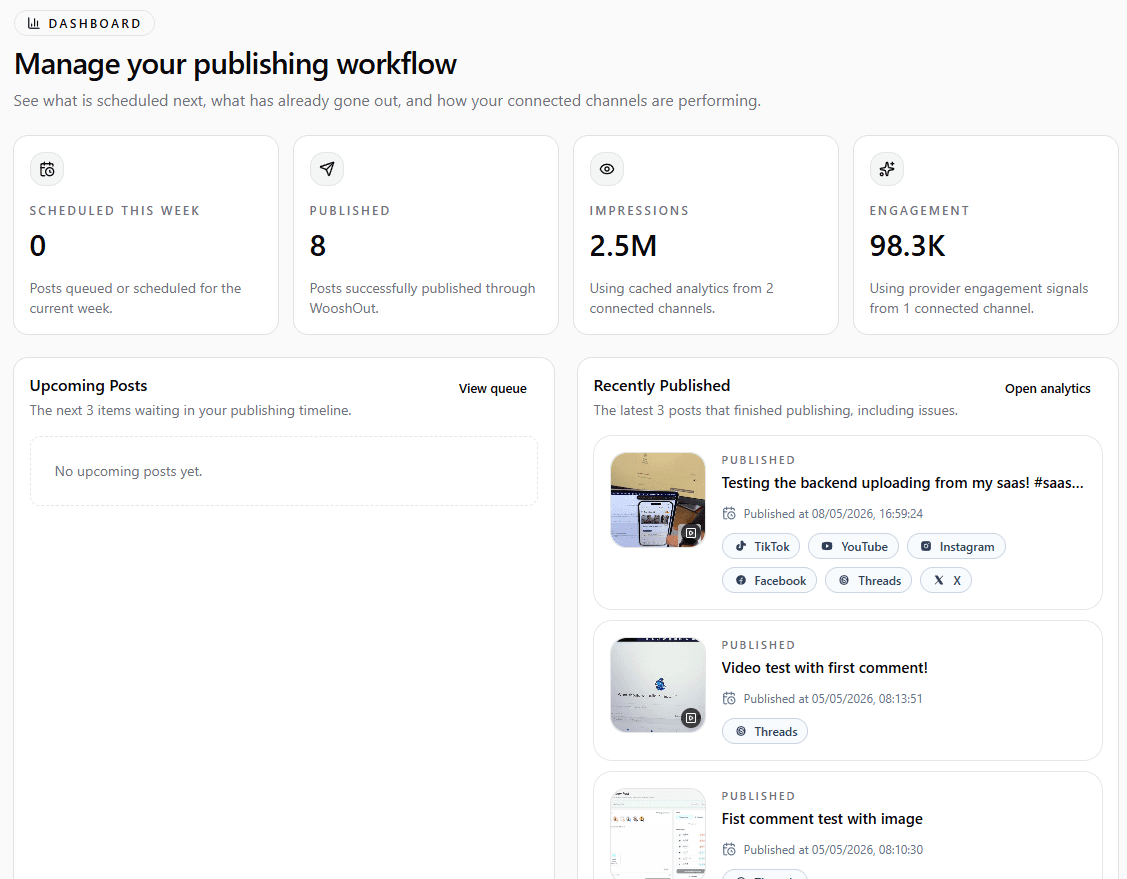Click timestamp Published at 05/05/2026, 08:13:51

click(x=833, y=698)
